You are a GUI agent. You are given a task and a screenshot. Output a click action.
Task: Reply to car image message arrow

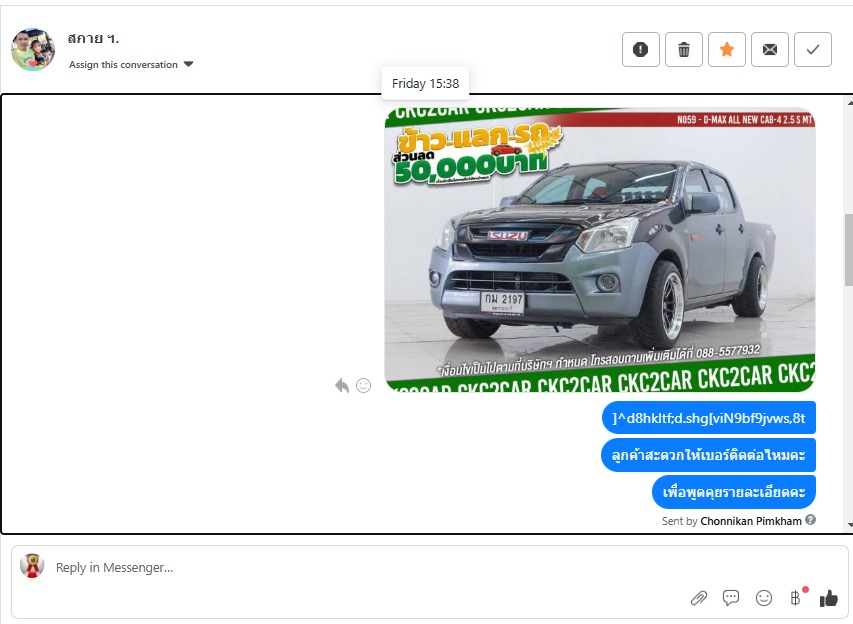[342, 385]
